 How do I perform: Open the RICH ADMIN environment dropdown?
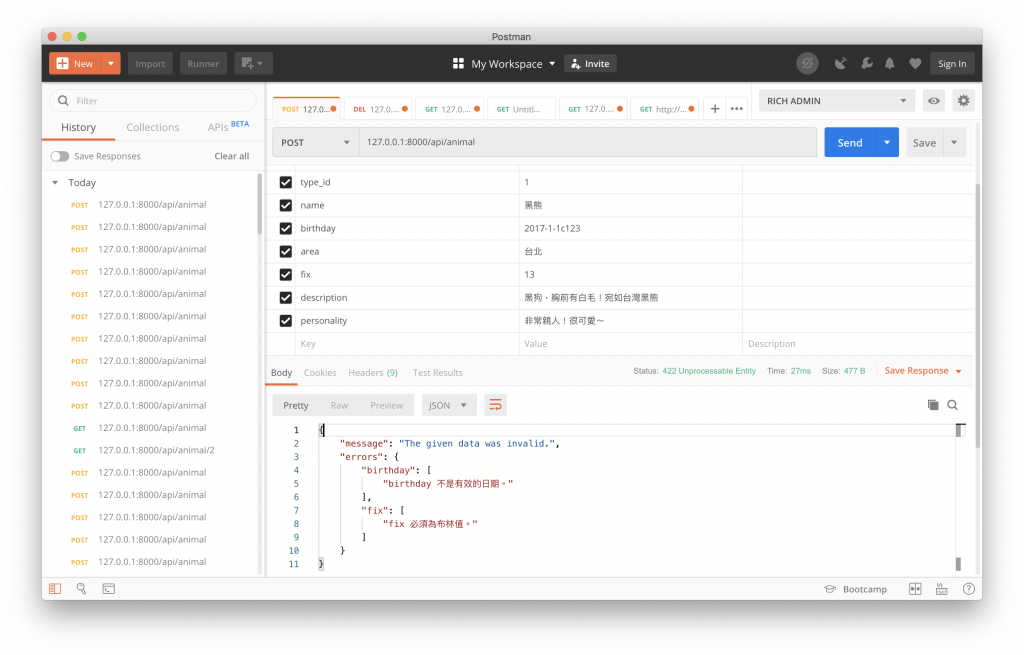point(837,101)
